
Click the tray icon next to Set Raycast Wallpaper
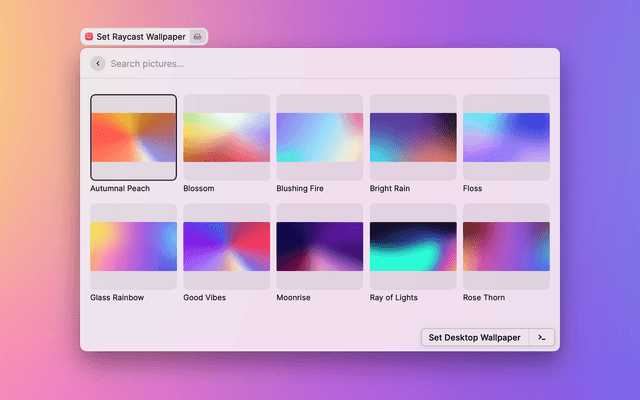[x=198, y=36]
